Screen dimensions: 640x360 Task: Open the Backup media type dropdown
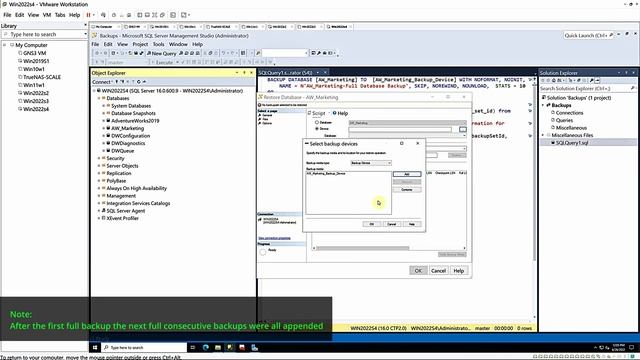tap(371, 163)
